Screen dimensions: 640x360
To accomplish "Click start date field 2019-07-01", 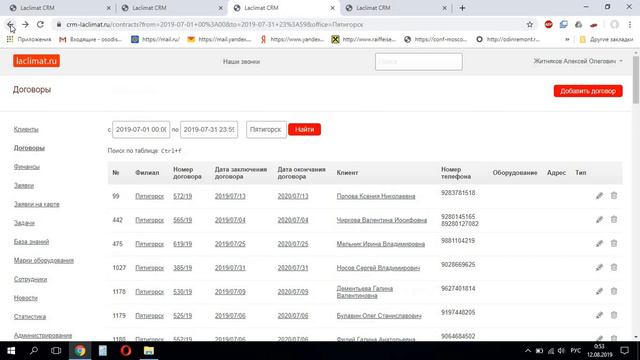I will pos(141,129).
